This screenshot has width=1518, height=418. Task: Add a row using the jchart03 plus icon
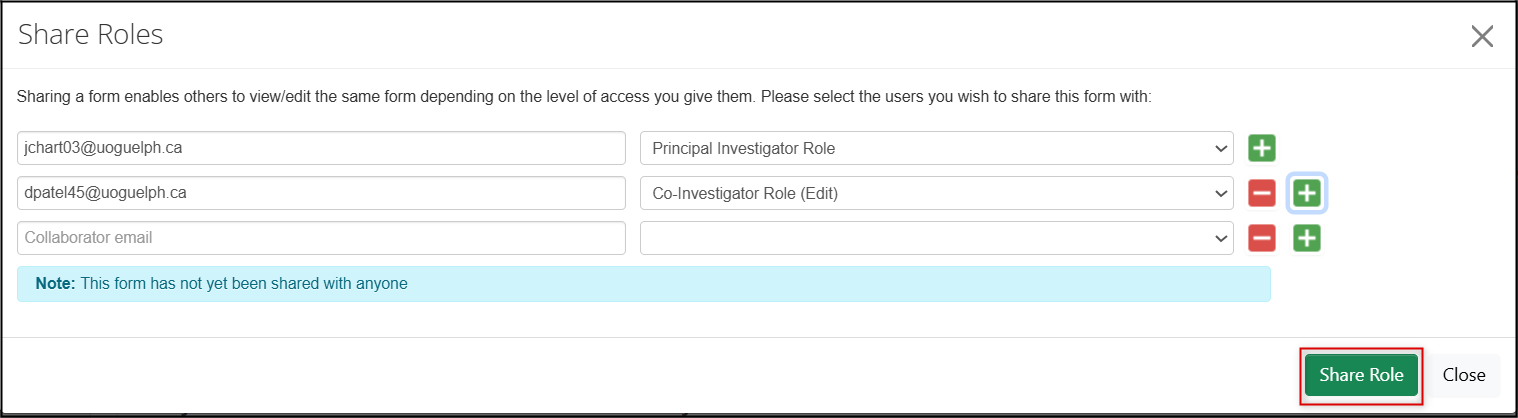[1262, 148]
